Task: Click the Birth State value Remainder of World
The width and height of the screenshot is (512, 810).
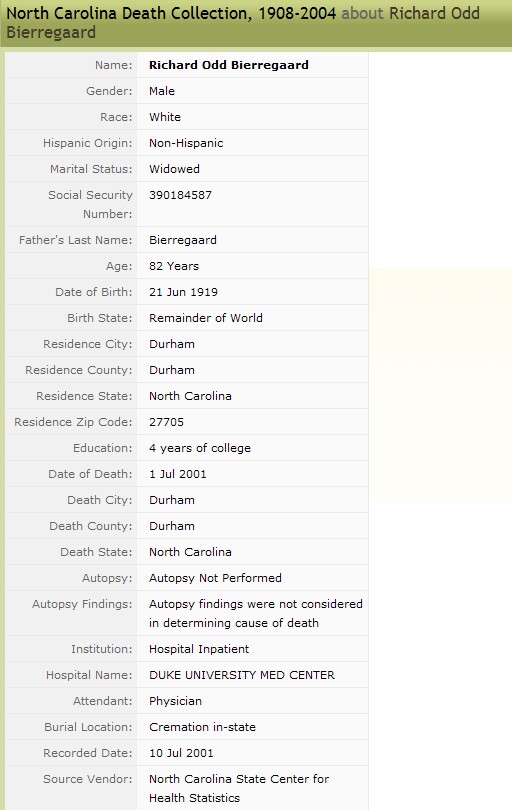Action: (206, 318)
